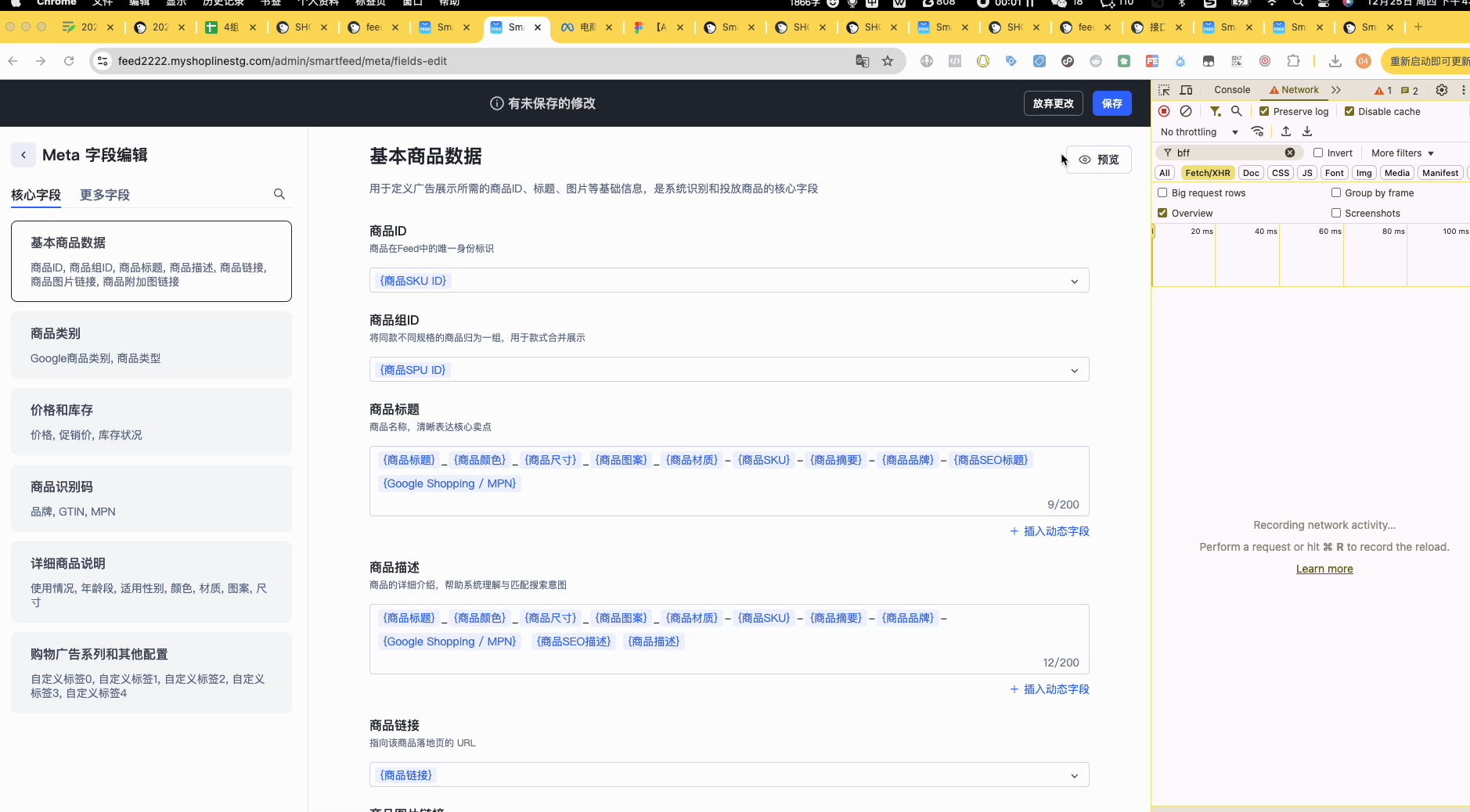The width and height of the screenshot is (1470, 812).
Task: Click the DevTools record network log button
Action: pos(1164,111)
